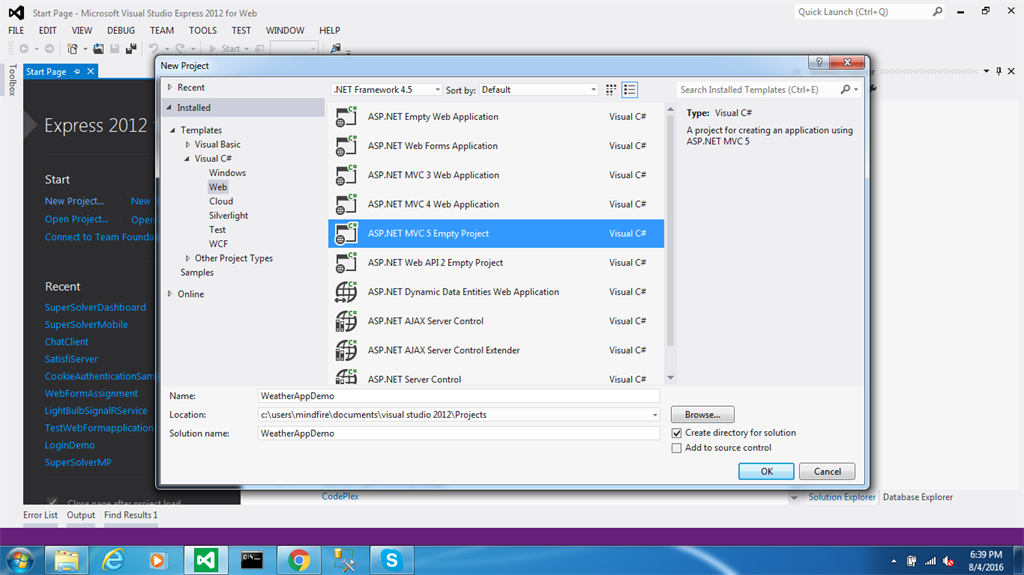Click the New Project dialog help button
This screenshot has height=575, width=1024.
point(819,62)
